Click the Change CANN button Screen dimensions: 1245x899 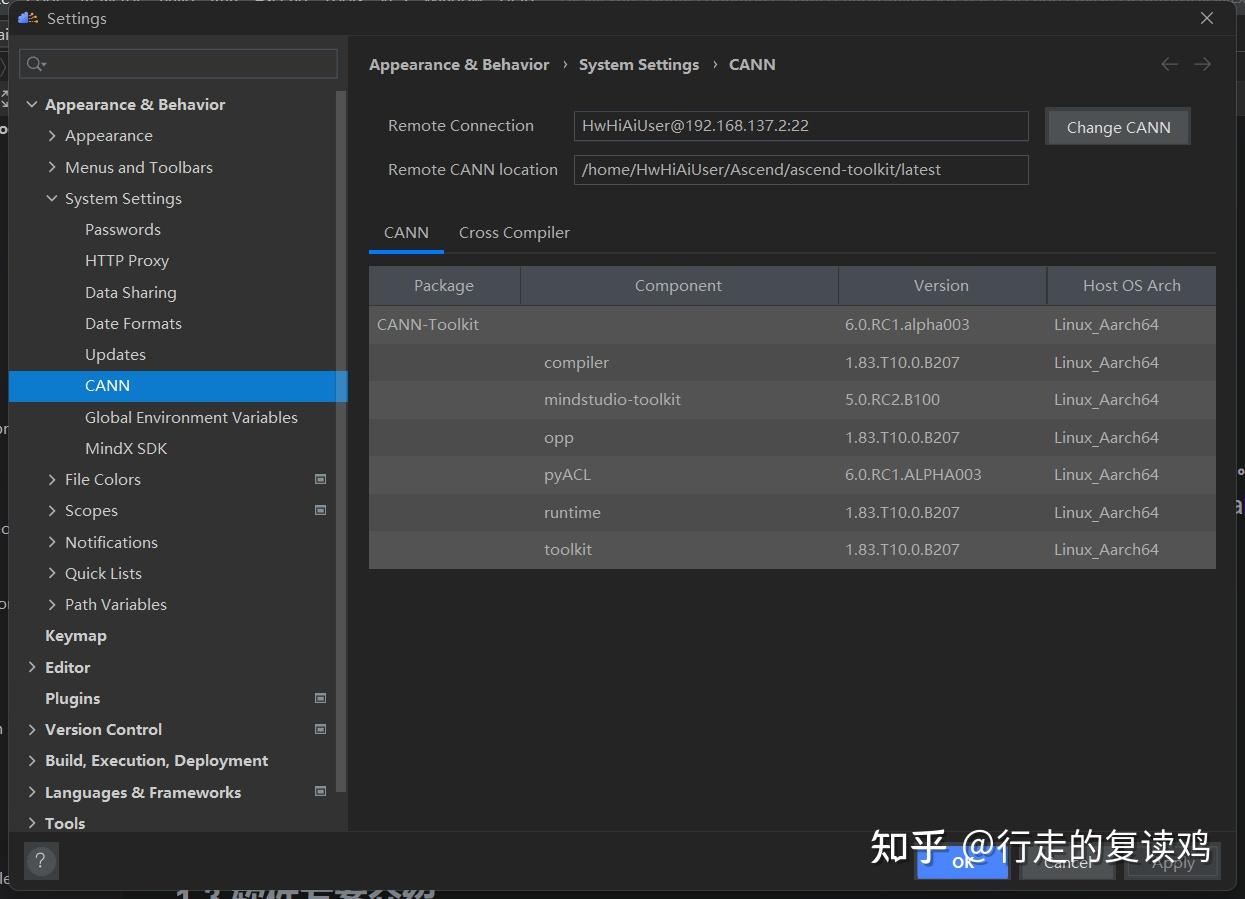(x=1118, y=127)
